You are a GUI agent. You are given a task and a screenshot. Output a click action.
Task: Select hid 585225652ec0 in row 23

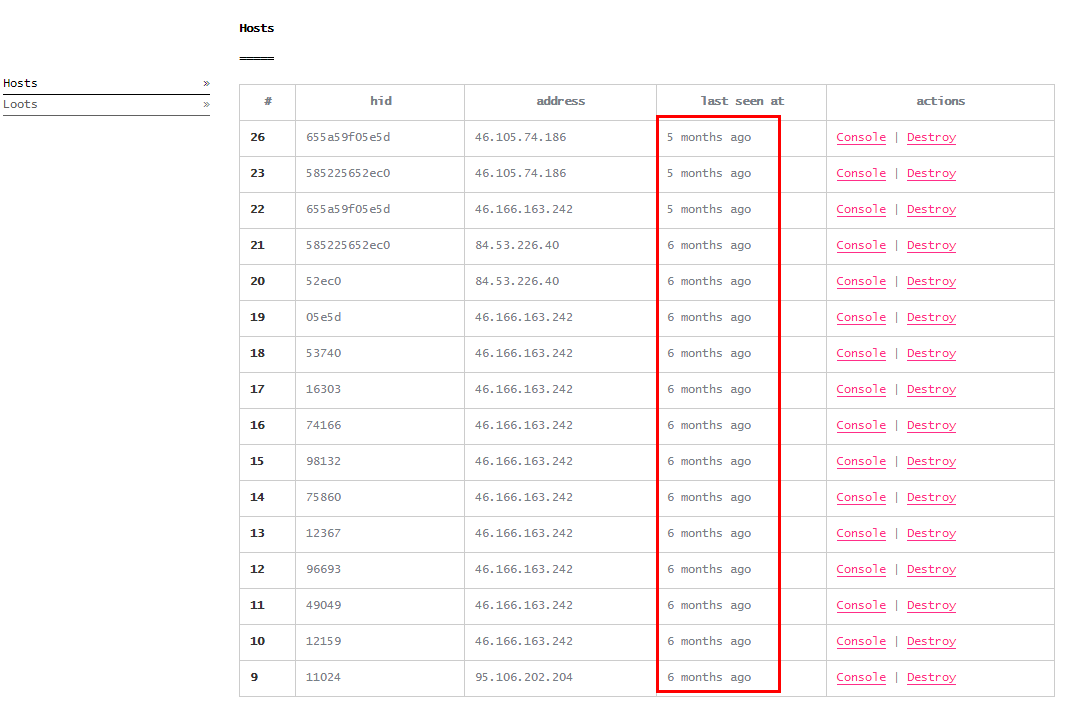tap(348, 173)
